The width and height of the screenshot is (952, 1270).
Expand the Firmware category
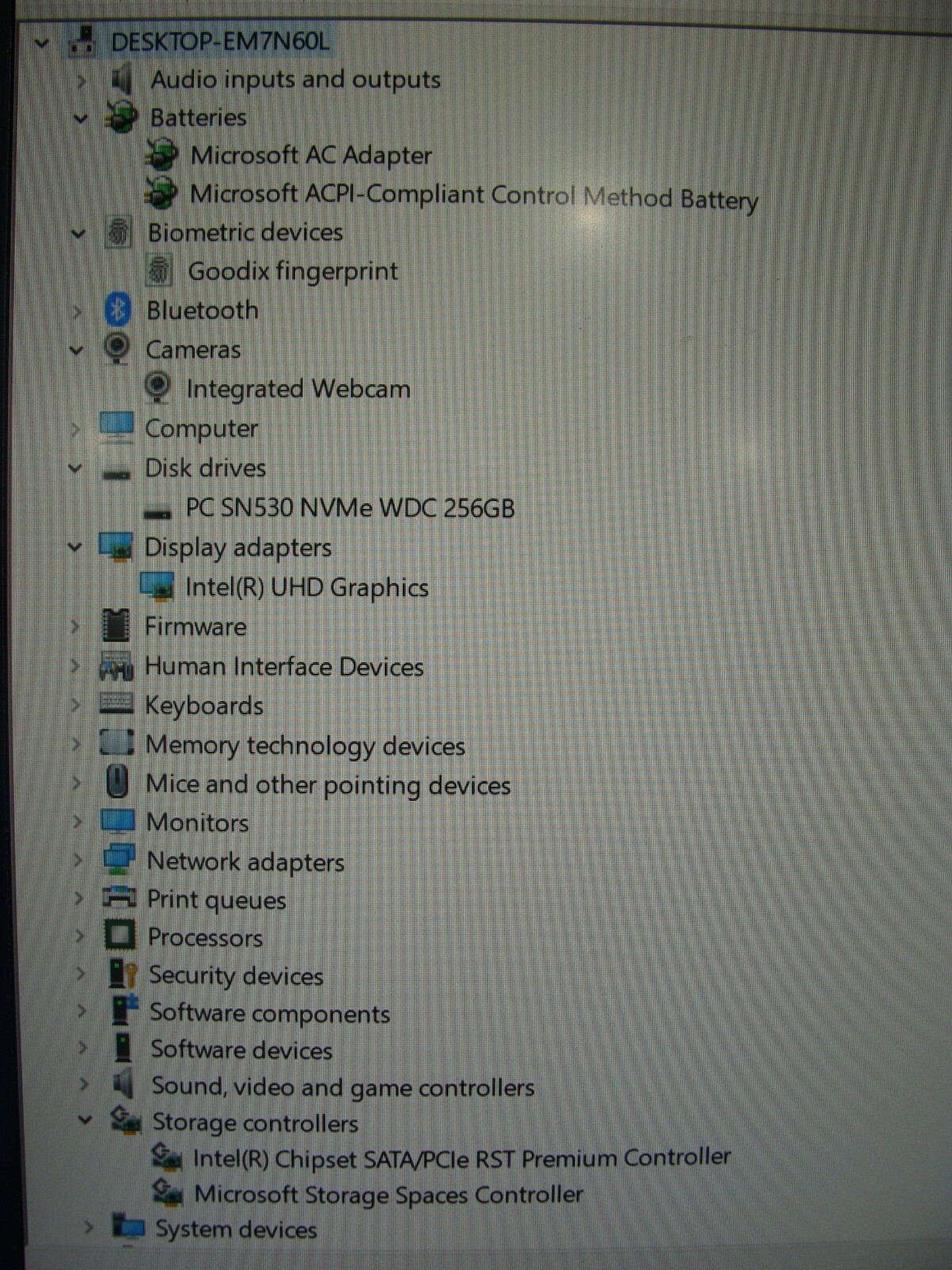(75, 626)
